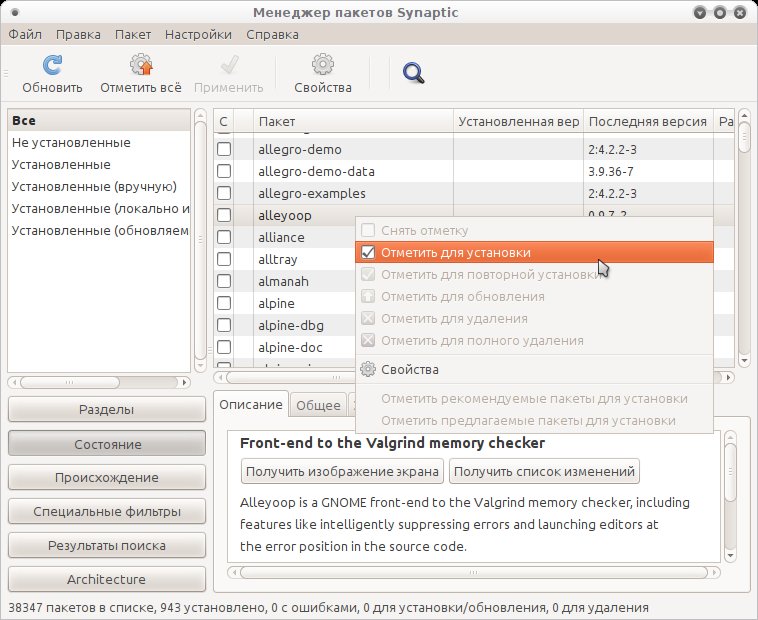Tick the alliance status checkbox
Viewport: 758px width, 620px height.
[224, 237]
